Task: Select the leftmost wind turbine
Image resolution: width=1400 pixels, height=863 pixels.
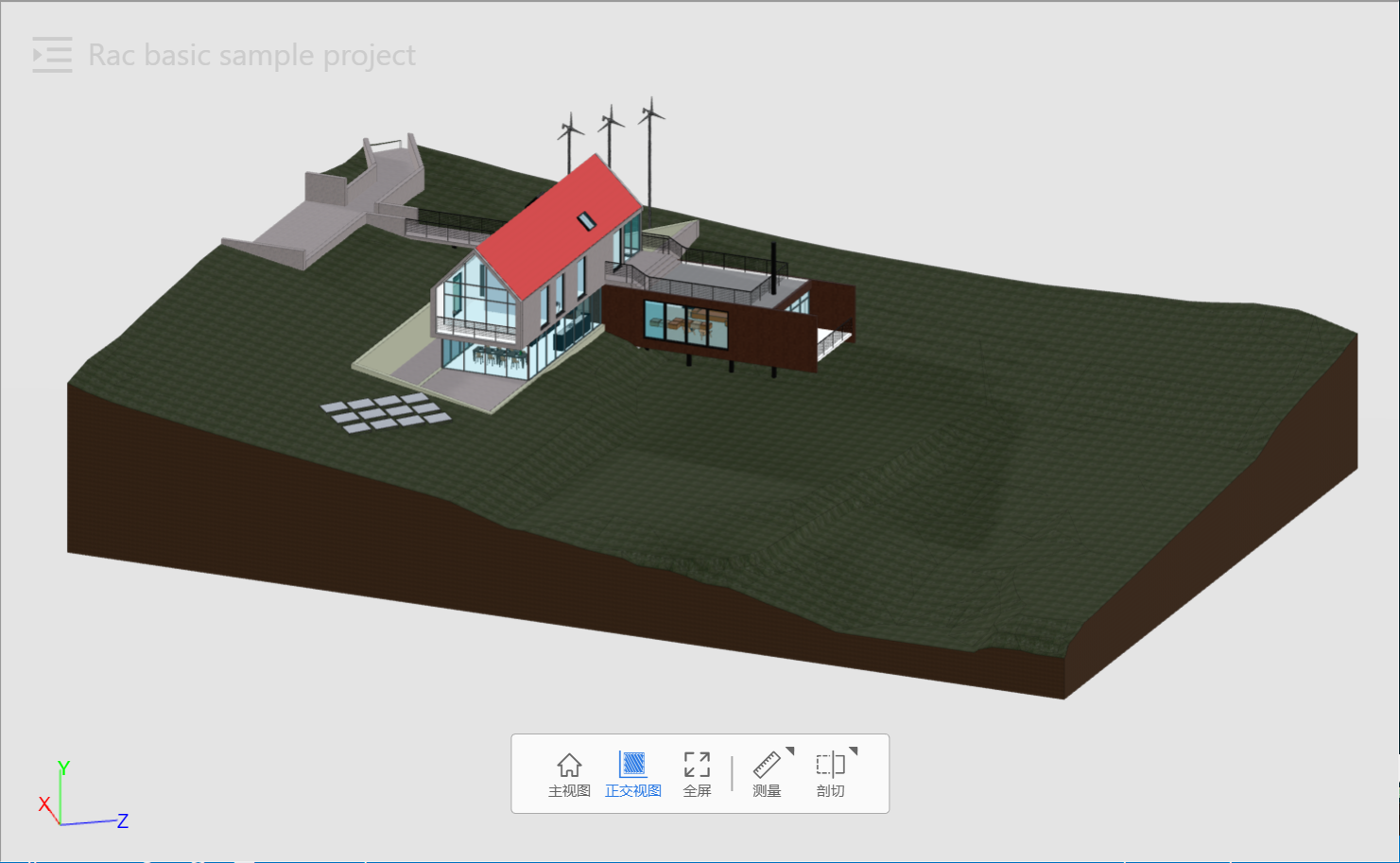Action: click(x=570, y=142)
